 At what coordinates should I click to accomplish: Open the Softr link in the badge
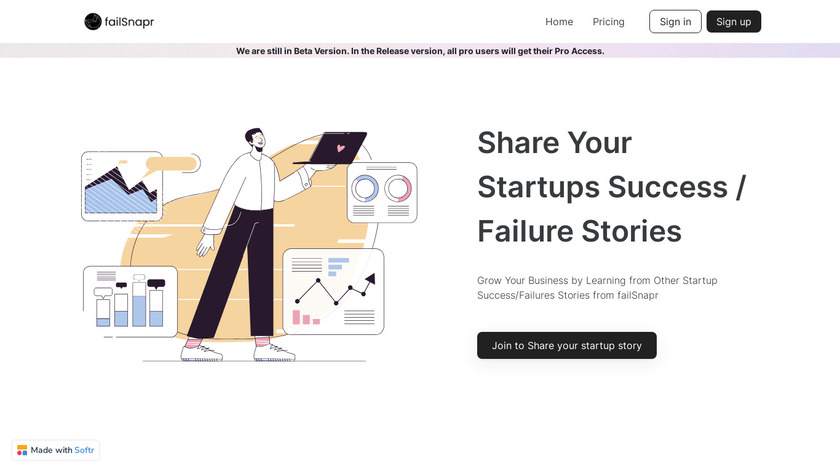tap(84, 450)
